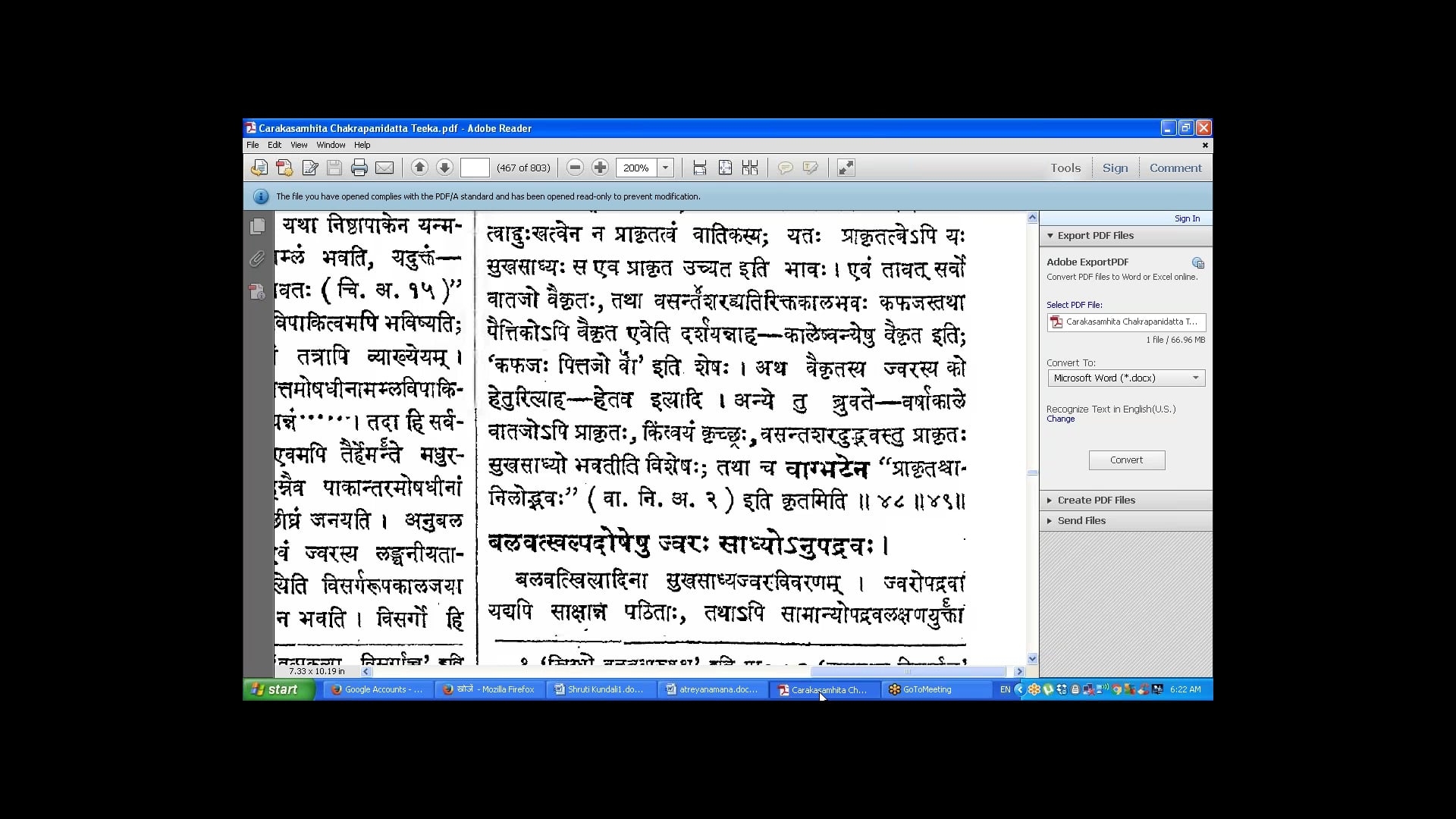Zoom in with the plus button
The image size is (1456, 819).
(600, 168)
